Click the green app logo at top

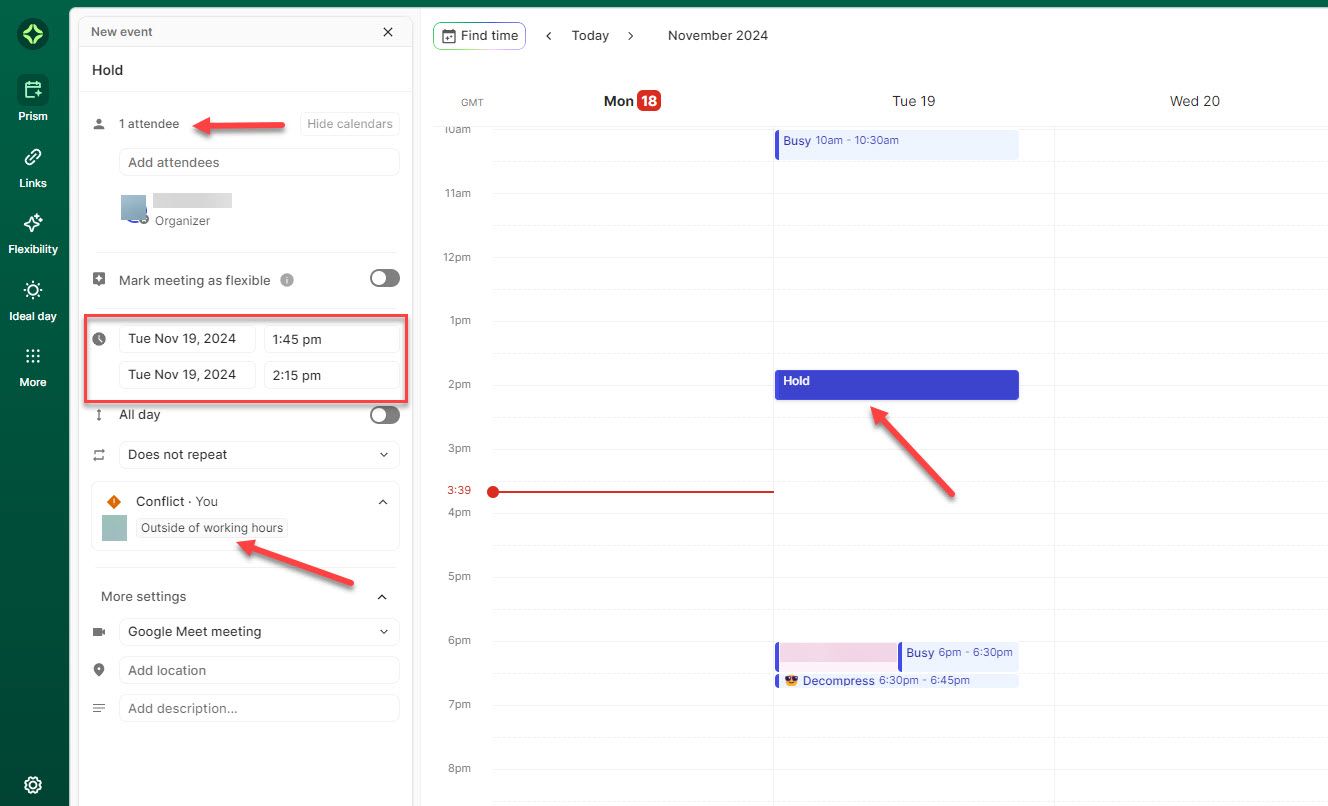click(33, 34)
